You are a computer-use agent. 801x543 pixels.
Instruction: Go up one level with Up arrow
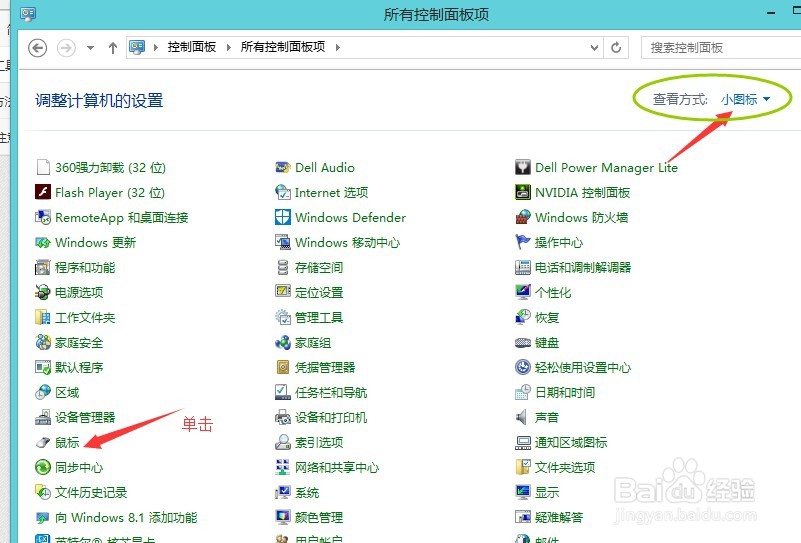(x=113, y=48)
